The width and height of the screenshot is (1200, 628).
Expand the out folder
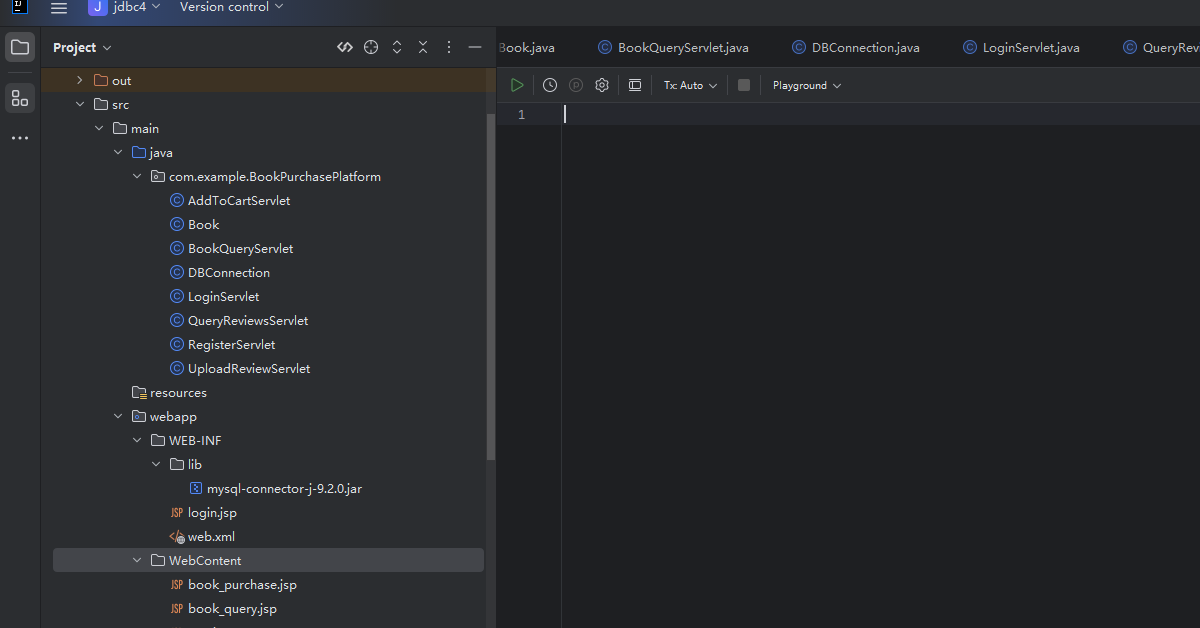point(80,80)
